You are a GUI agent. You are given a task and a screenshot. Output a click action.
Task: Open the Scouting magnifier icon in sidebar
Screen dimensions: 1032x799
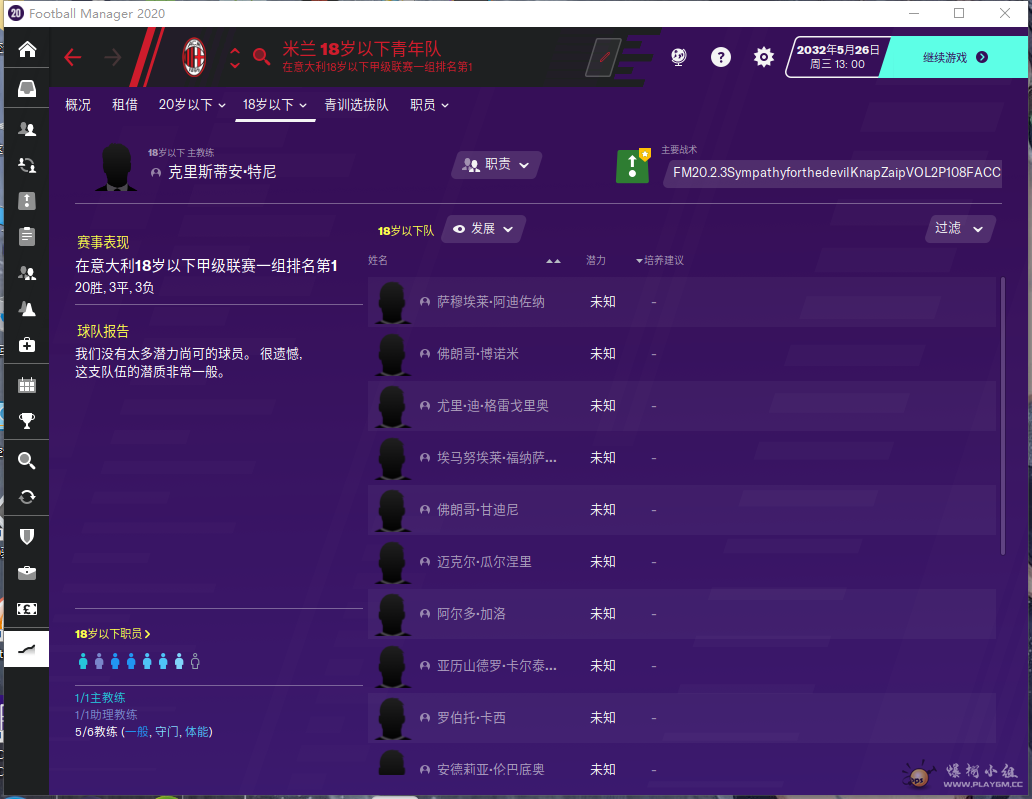pyautogui.click(x=27, y=461)
